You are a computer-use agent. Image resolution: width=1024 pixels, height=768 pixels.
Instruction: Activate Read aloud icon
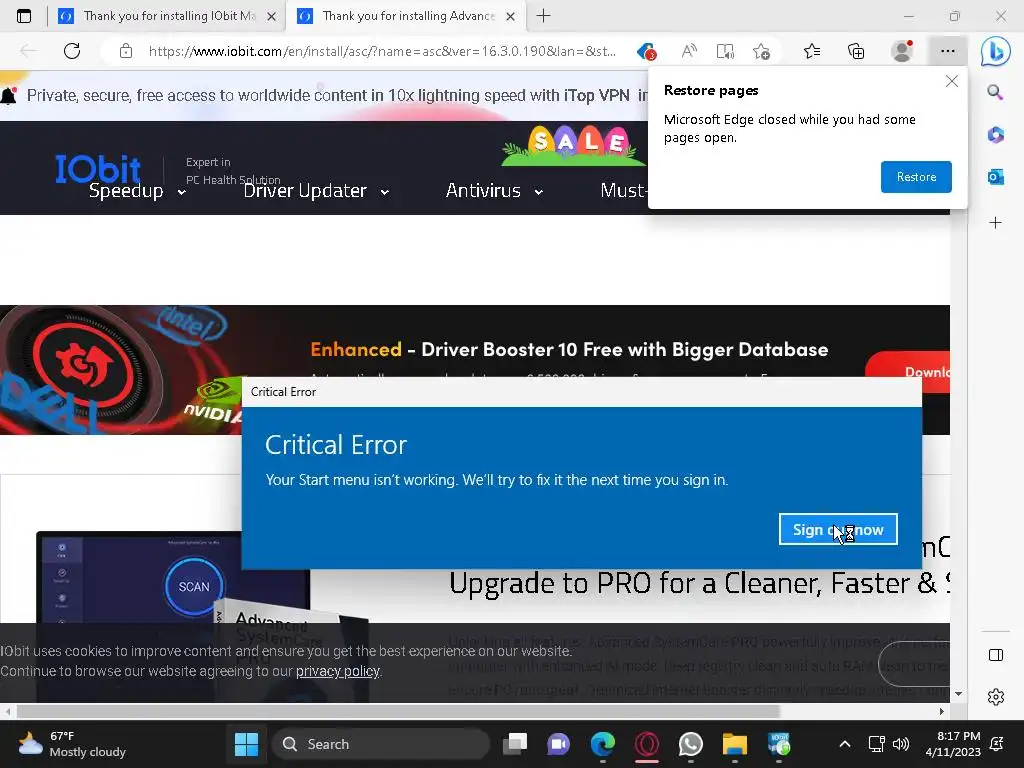688,51
